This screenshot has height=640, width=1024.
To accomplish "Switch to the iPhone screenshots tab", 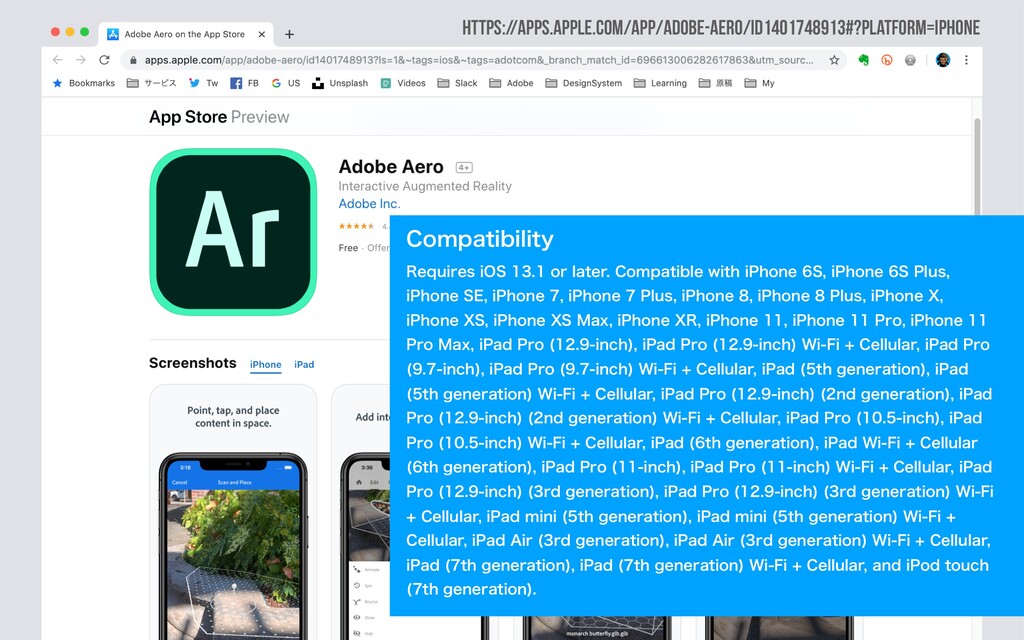I will [265, 364].
